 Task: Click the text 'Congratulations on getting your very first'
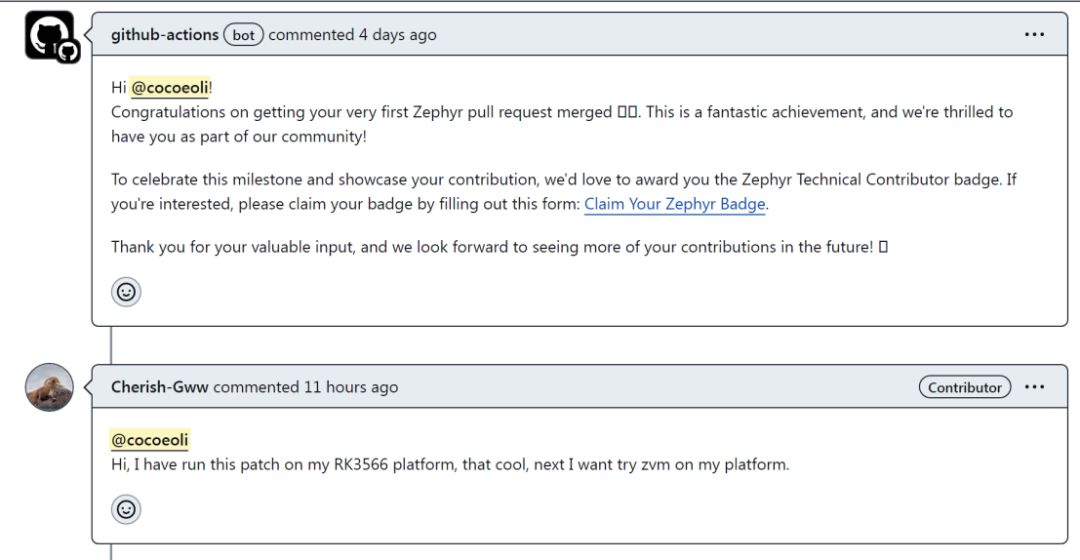[x=260, y=112]
